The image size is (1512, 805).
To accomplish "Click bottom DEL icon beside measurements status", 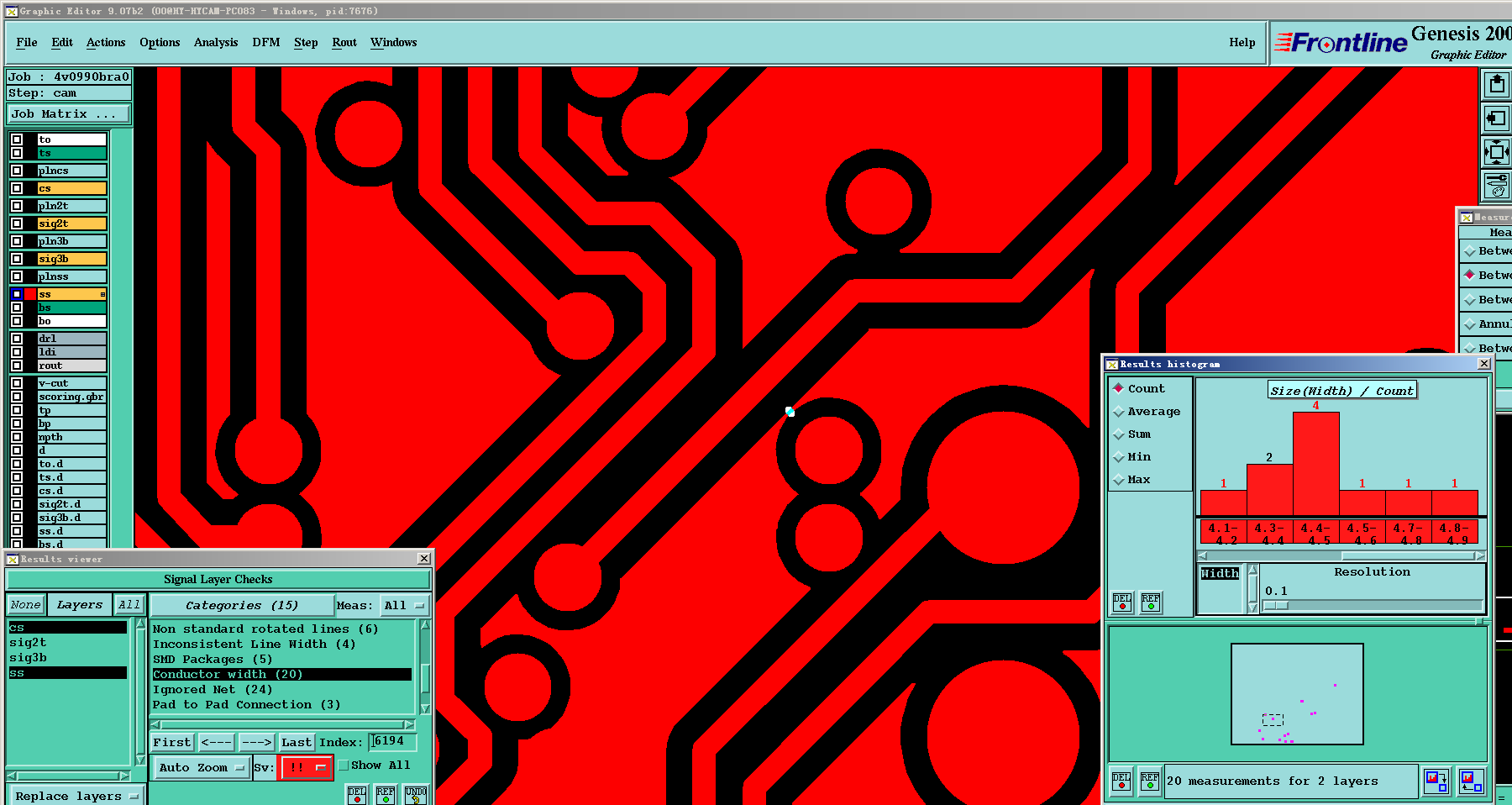I will coord(1121,781).
